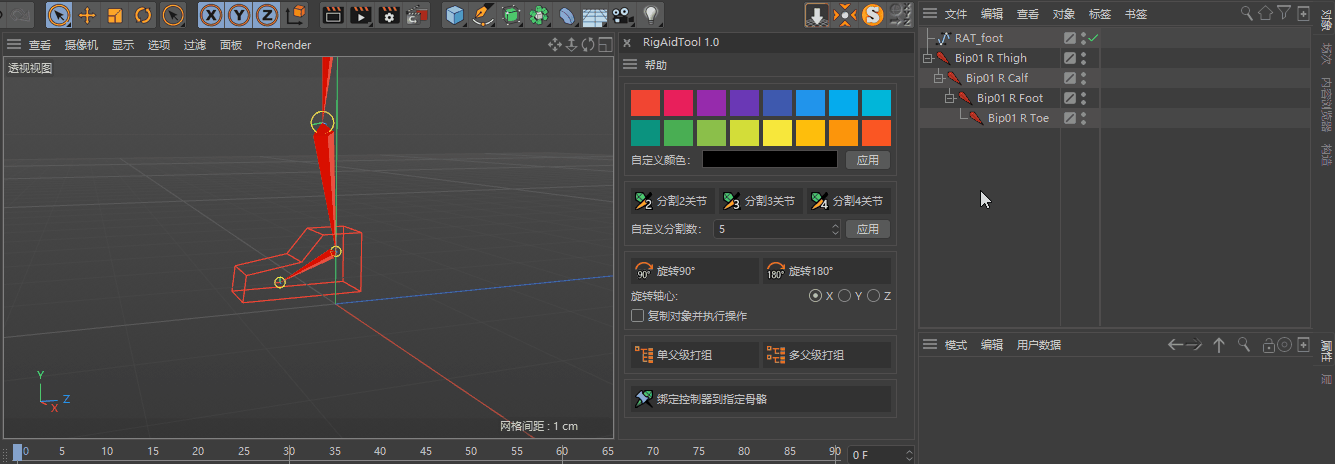The height and width of the screenshot is (464, 1335).
Task: Select the Move tool in the toolbar
Action: pos(87,14)
